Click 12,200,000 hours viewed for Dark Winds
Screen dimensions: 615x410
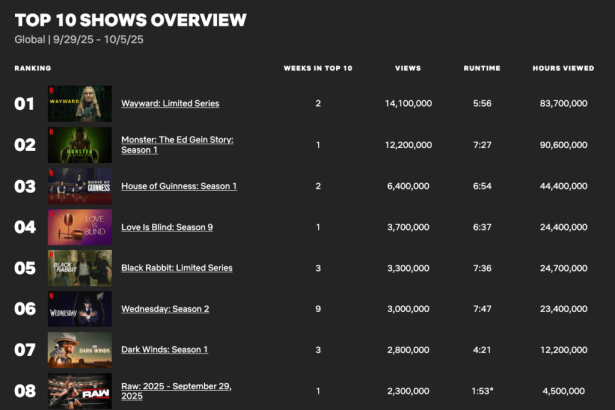tap(564, 350)
